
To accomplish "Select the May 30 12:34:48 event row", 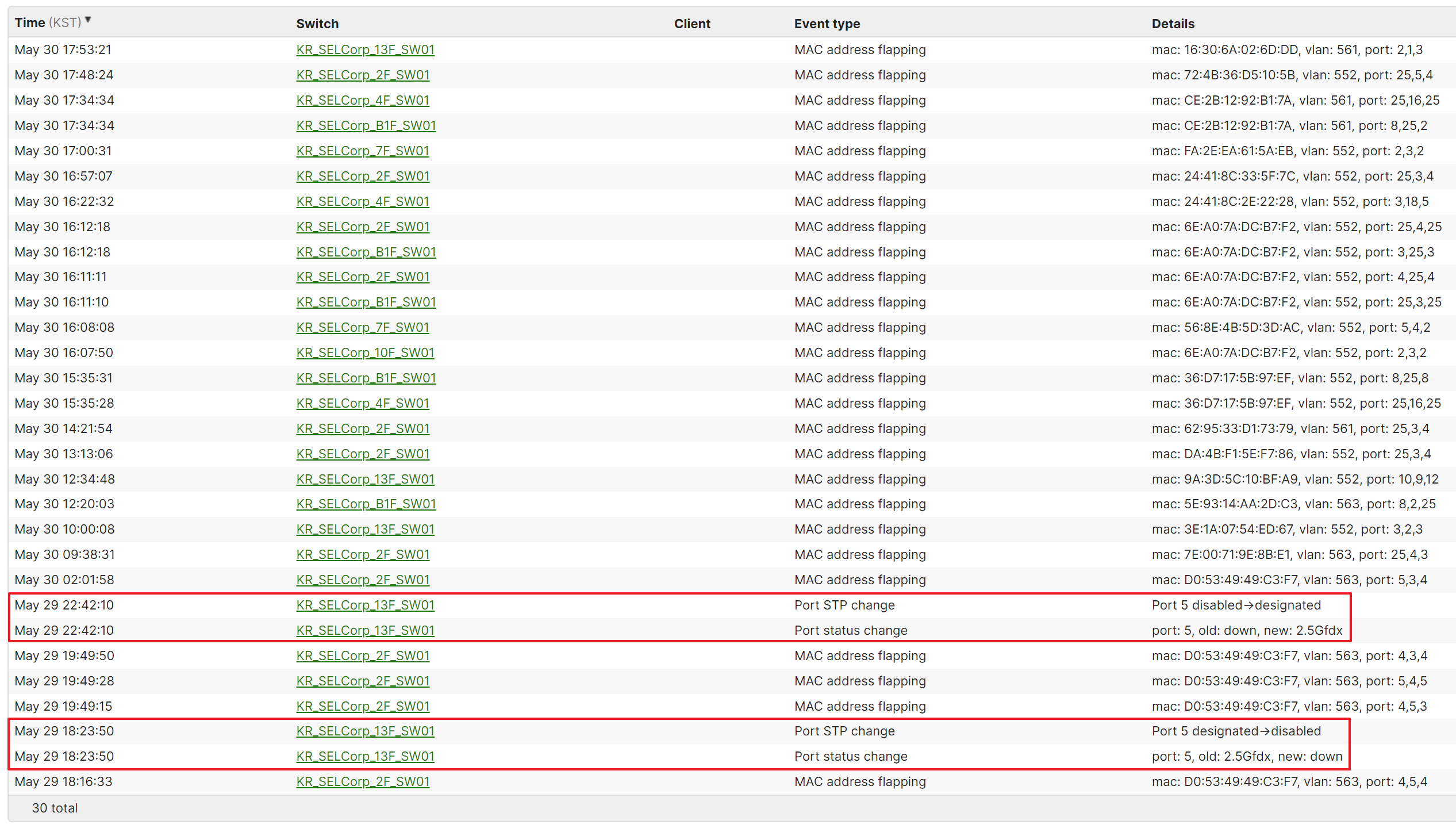I will click(x=64, y=479).
